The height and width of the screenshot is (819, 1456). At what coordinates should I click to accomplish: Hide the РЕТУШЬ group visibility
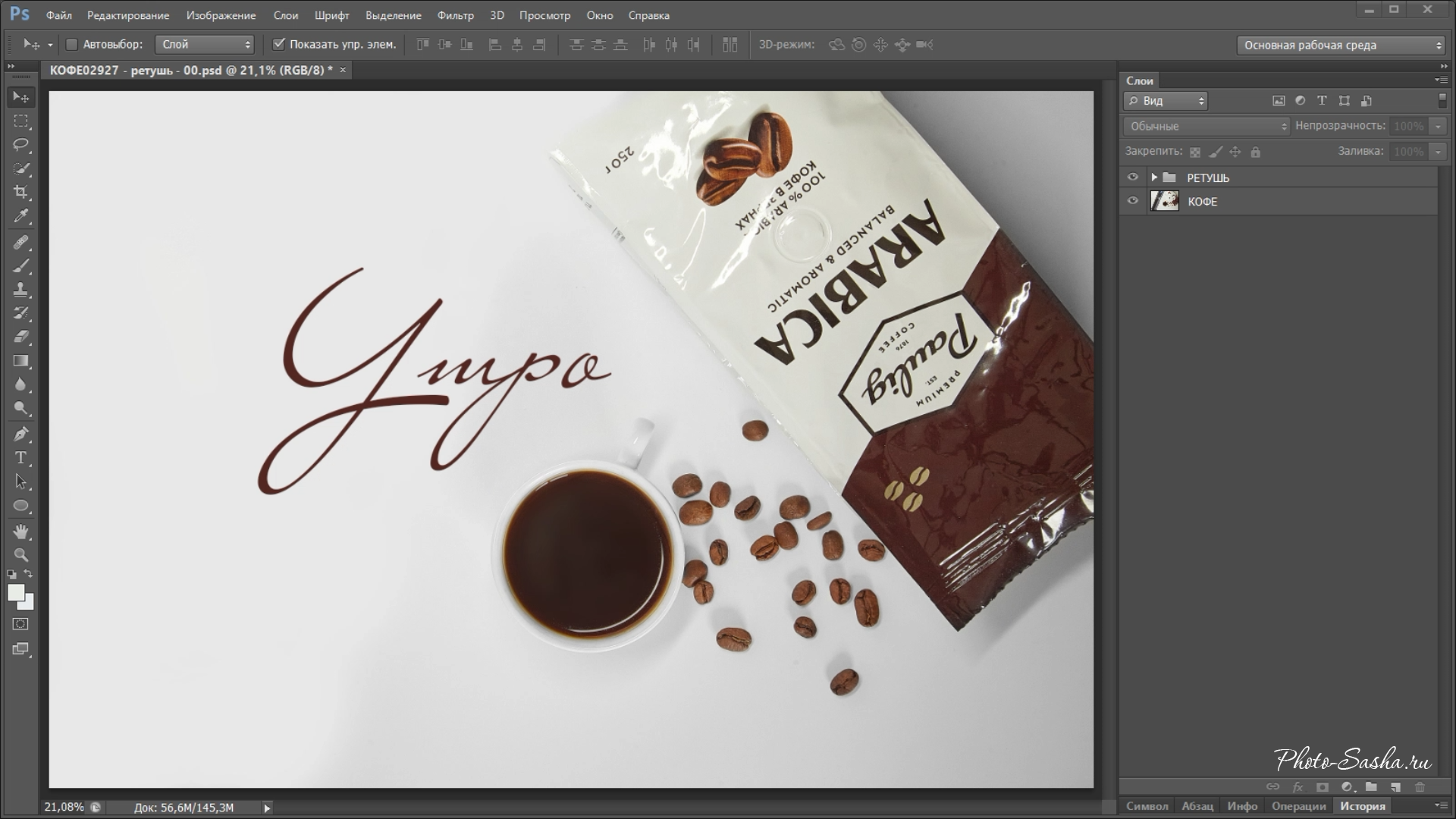[x=1133, y=177]
